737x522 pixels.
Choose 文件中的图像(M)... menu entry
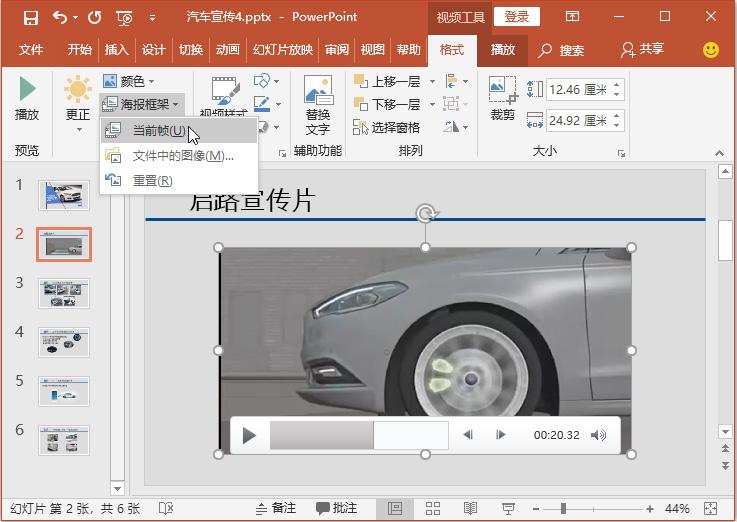(x=179, y=156)
